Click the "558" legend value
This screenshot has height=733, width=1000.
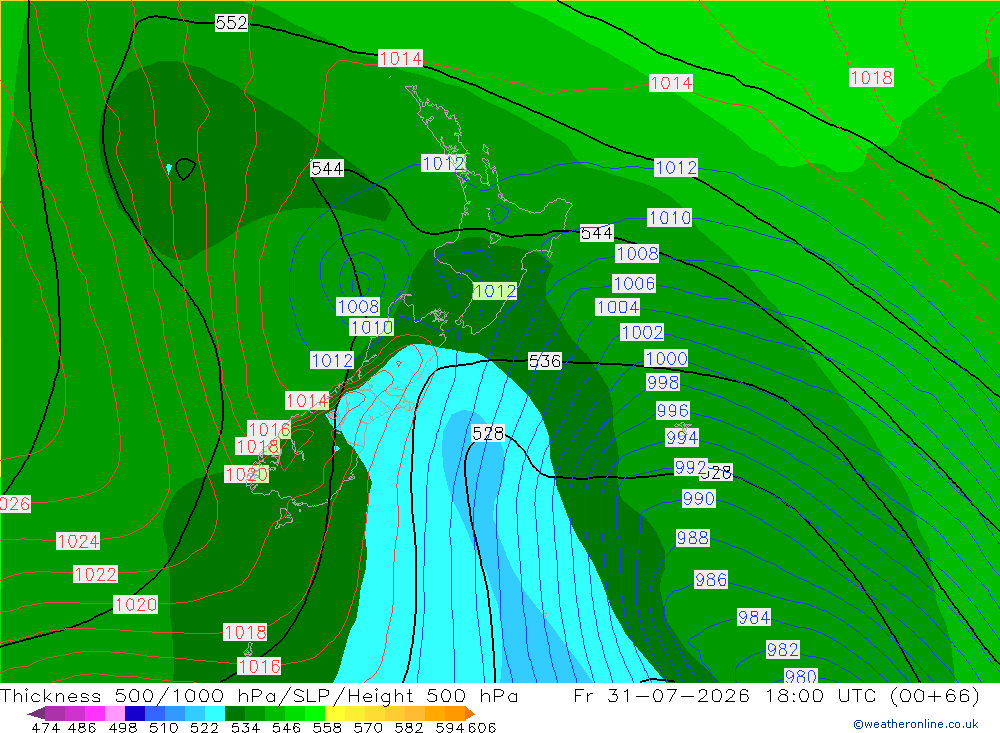[325, 727]
